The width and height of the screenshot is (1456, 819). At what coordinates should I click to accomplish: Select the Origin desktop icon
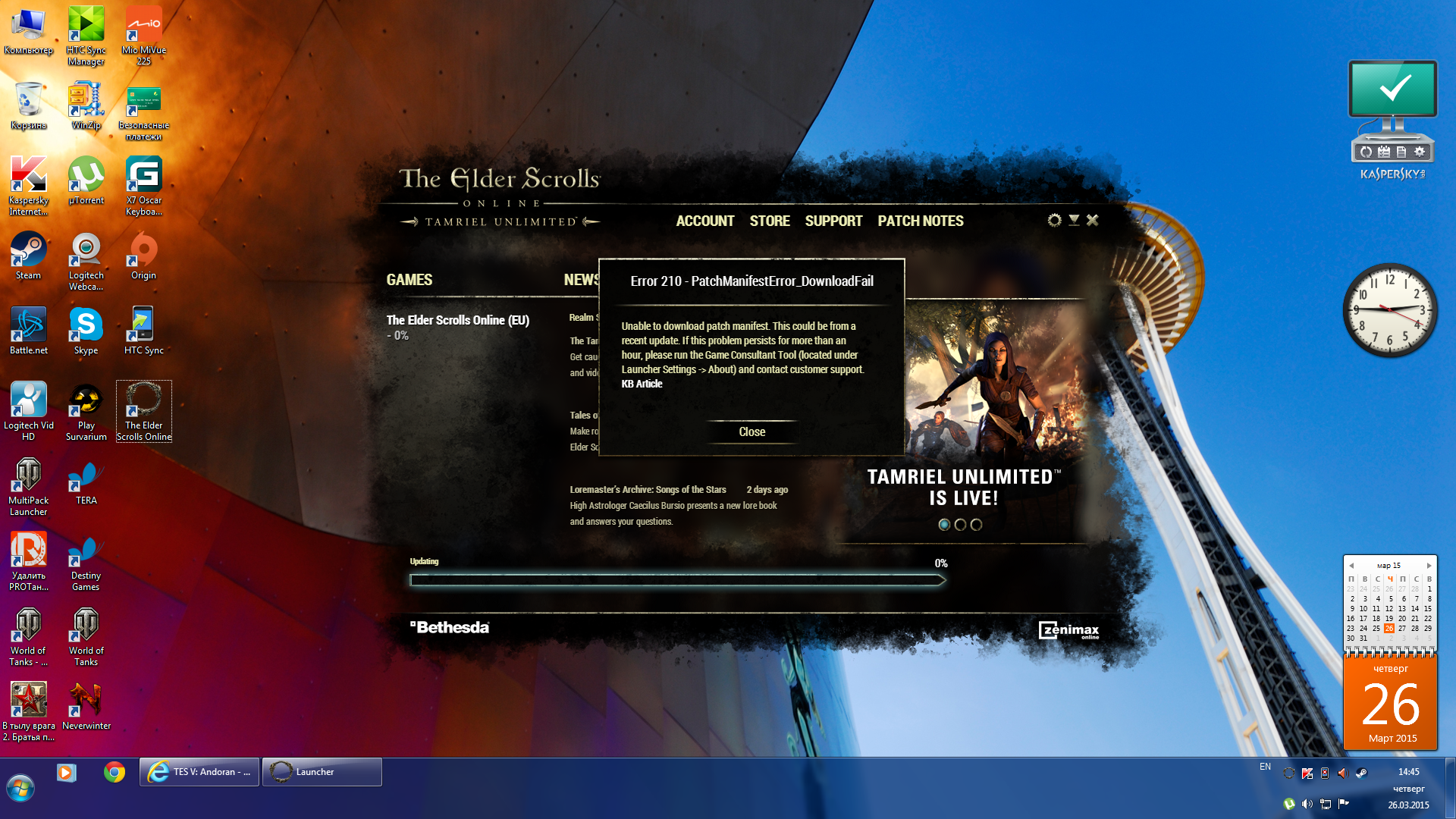pos(144,256)
